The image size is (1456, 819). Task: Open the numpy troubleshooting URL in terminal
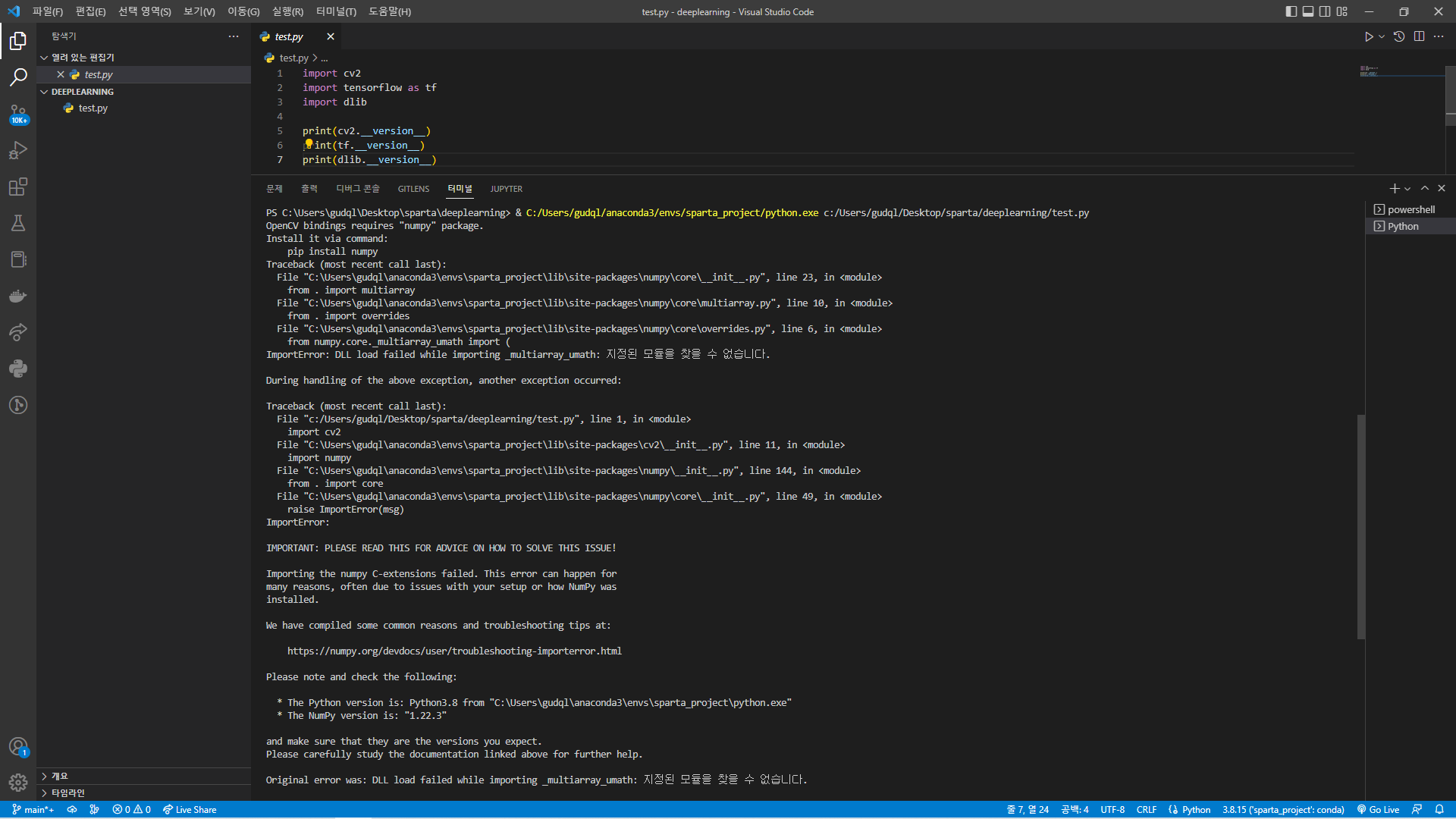point(454,651)
